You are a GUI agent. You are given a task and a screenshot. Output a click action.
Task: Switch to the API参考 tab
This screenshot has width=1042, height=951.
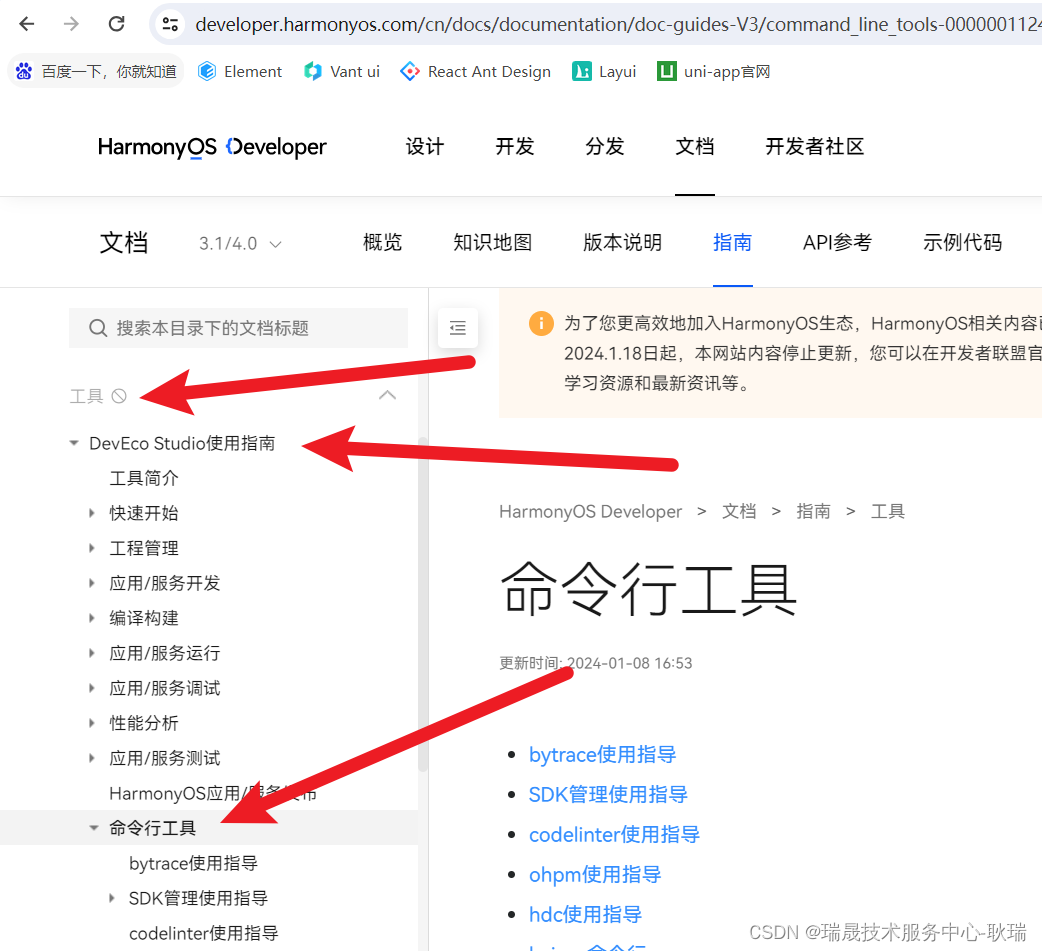837,243
